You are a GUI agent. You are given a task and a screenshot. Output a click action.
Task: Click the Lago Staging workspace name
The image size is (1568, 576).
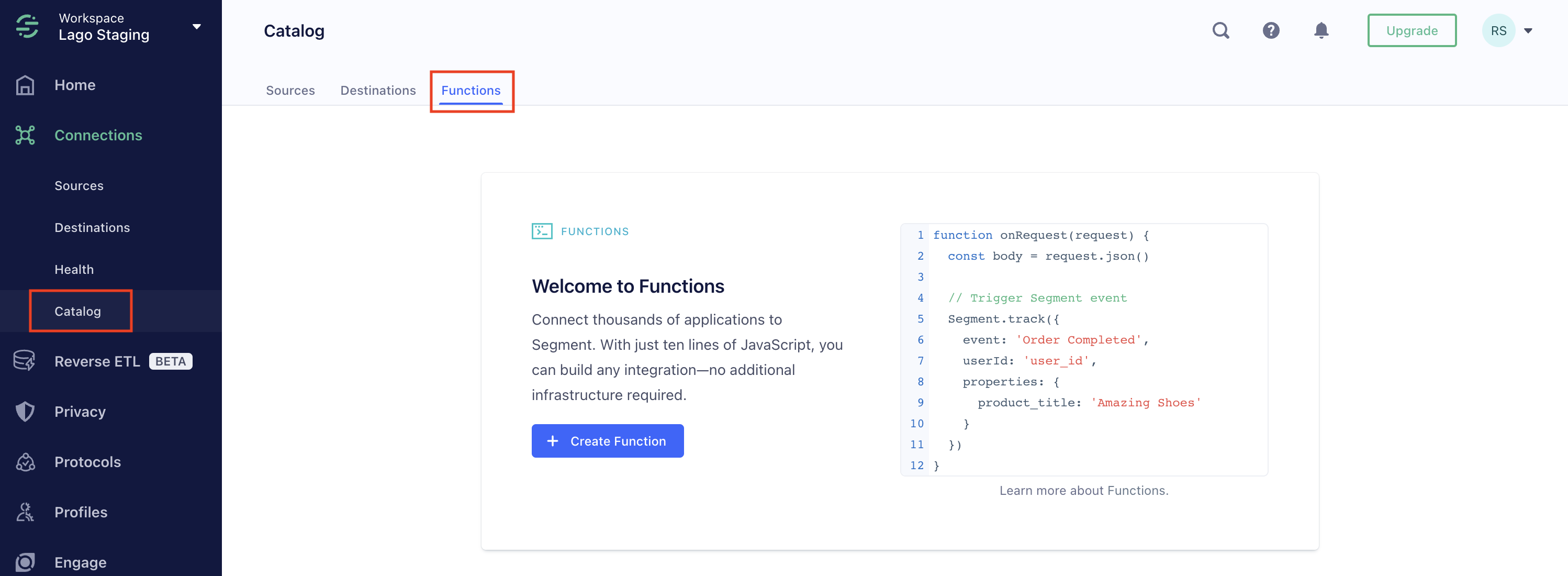104,35
